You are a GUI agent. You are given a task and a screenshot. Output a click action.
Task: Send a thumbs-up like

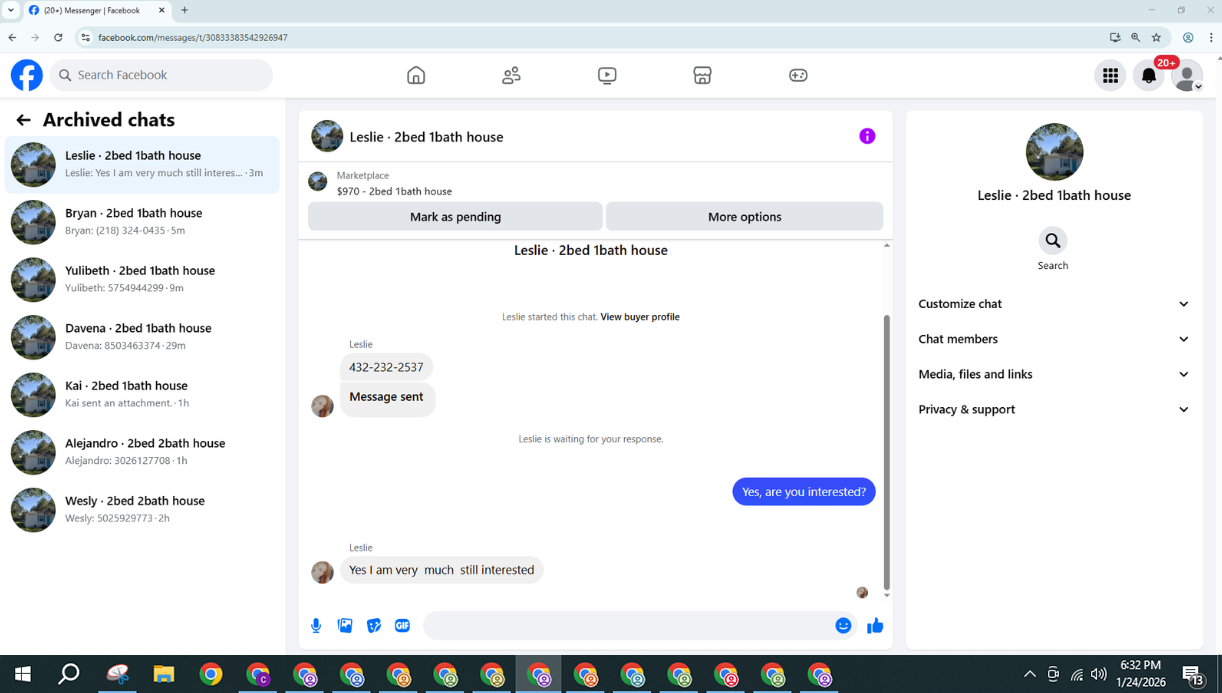point(875,626)
